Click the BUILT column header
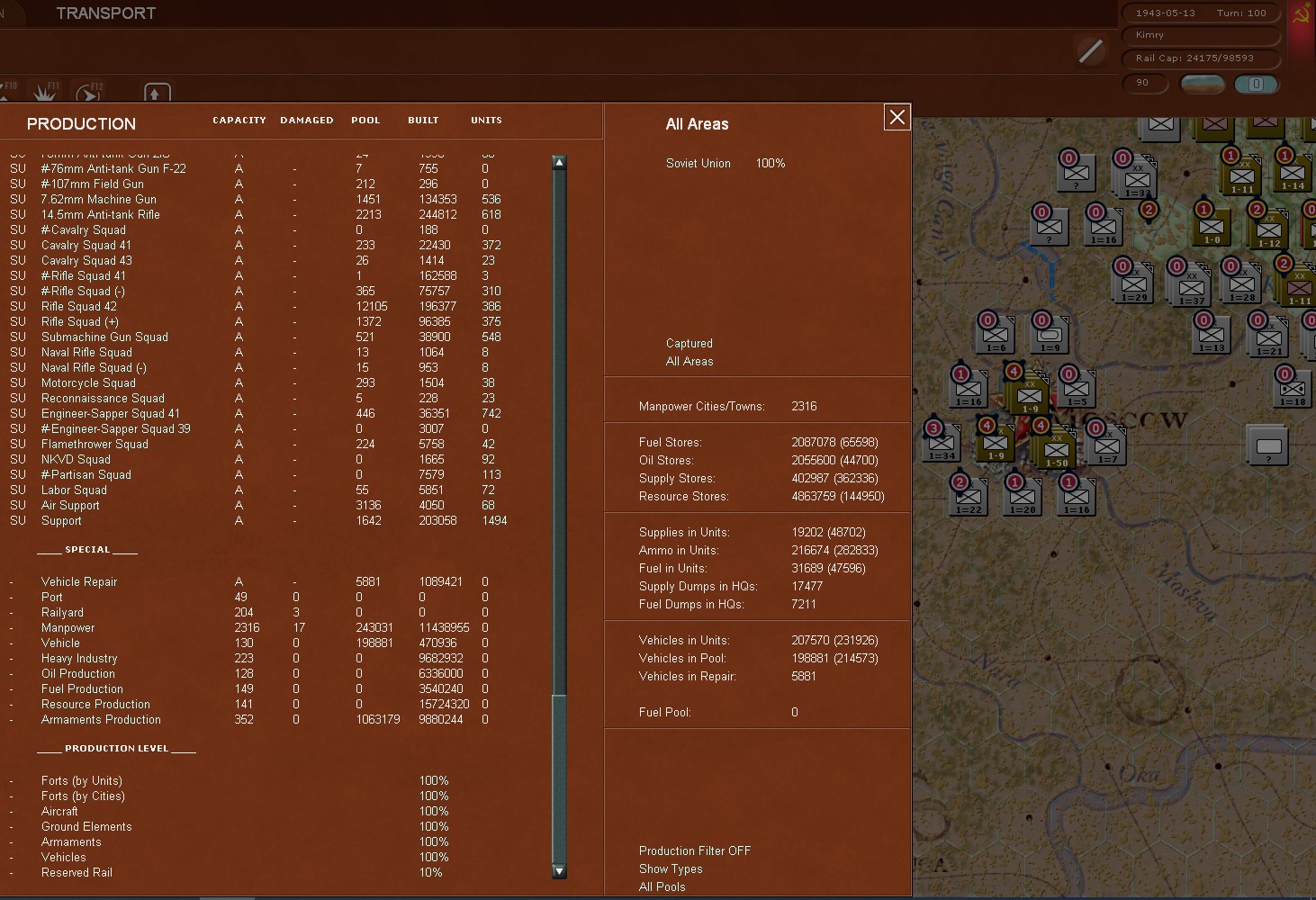Screen dimensions: 1316x900 (x=423, y=120)
